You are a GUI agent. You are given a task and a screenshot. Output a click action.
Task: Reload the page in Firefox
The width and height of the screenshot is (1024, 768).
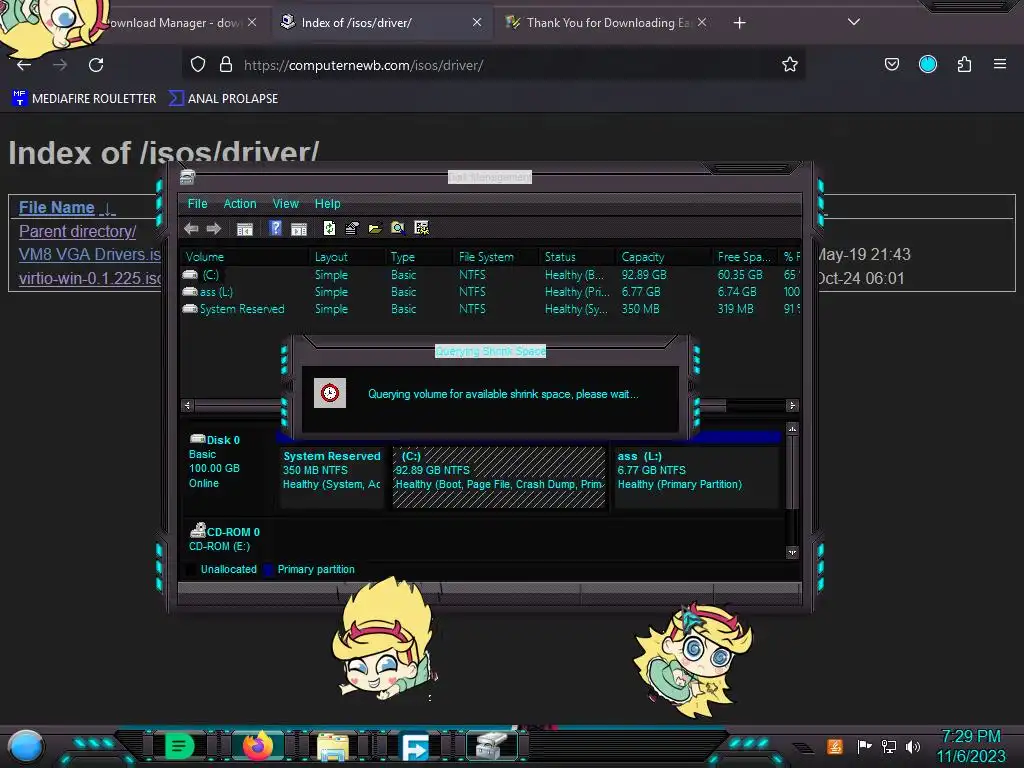96,65
